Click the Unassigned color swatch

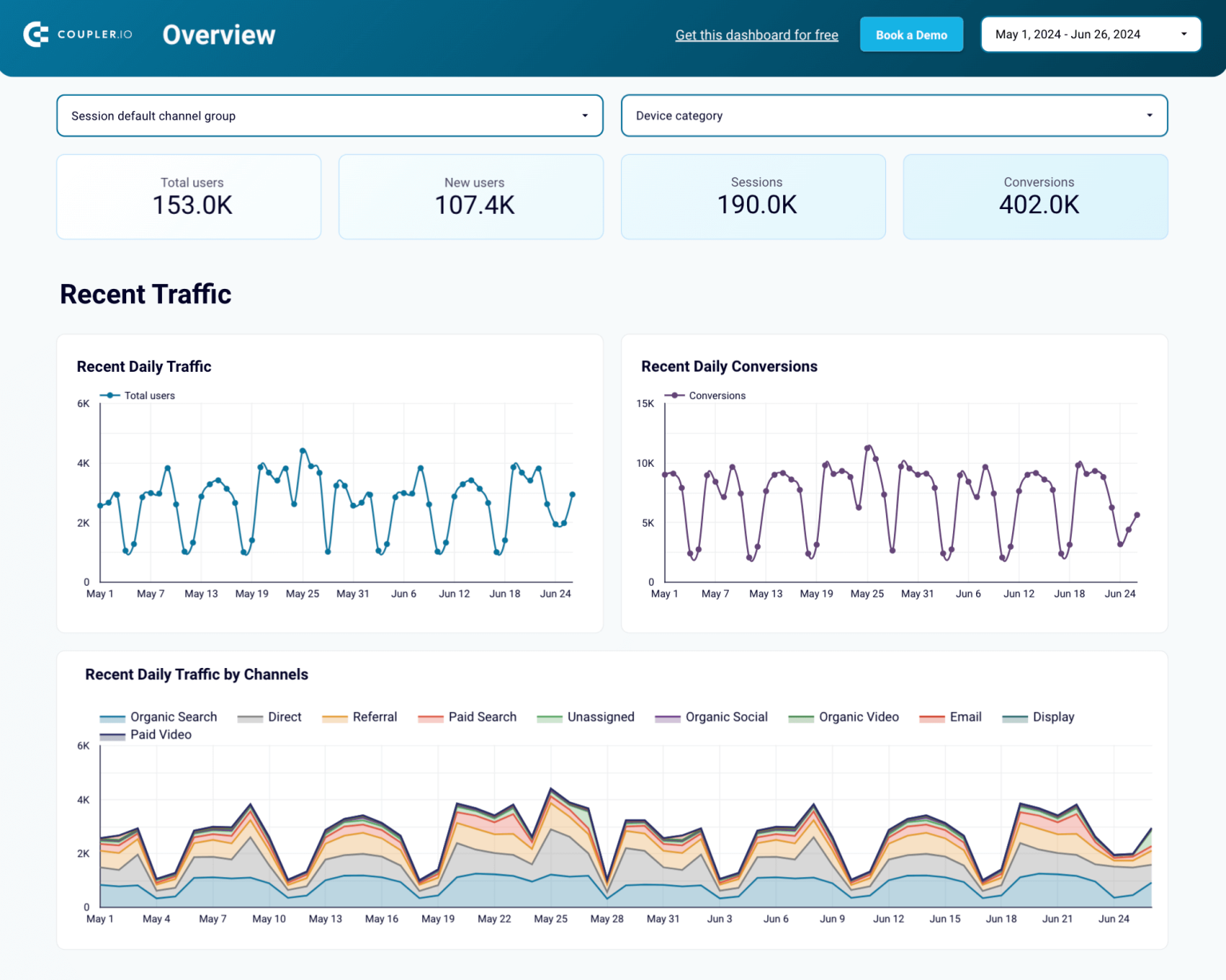549,717
